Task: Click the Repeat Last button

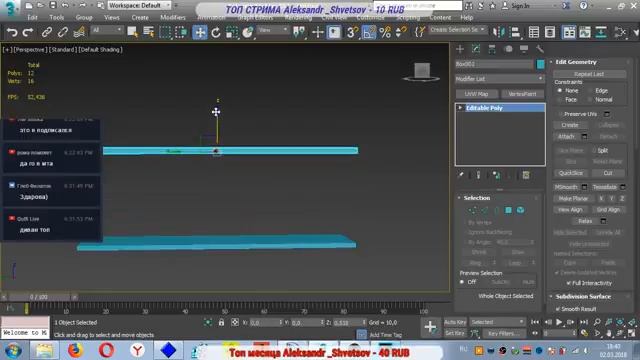Action: tap(589, 74)
